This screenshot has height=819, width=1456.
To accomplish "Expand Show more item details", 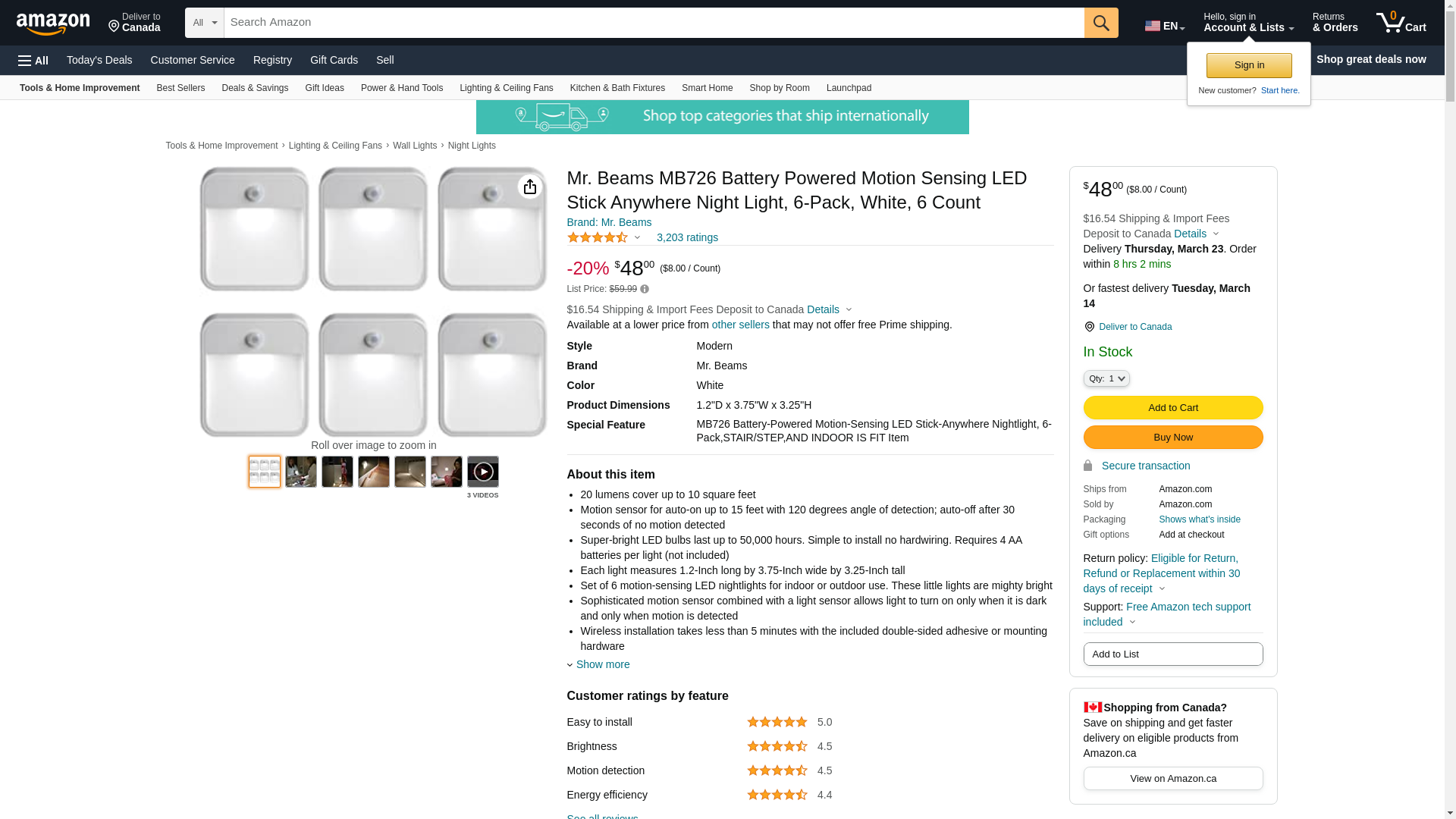I will (x=602, y=664).
